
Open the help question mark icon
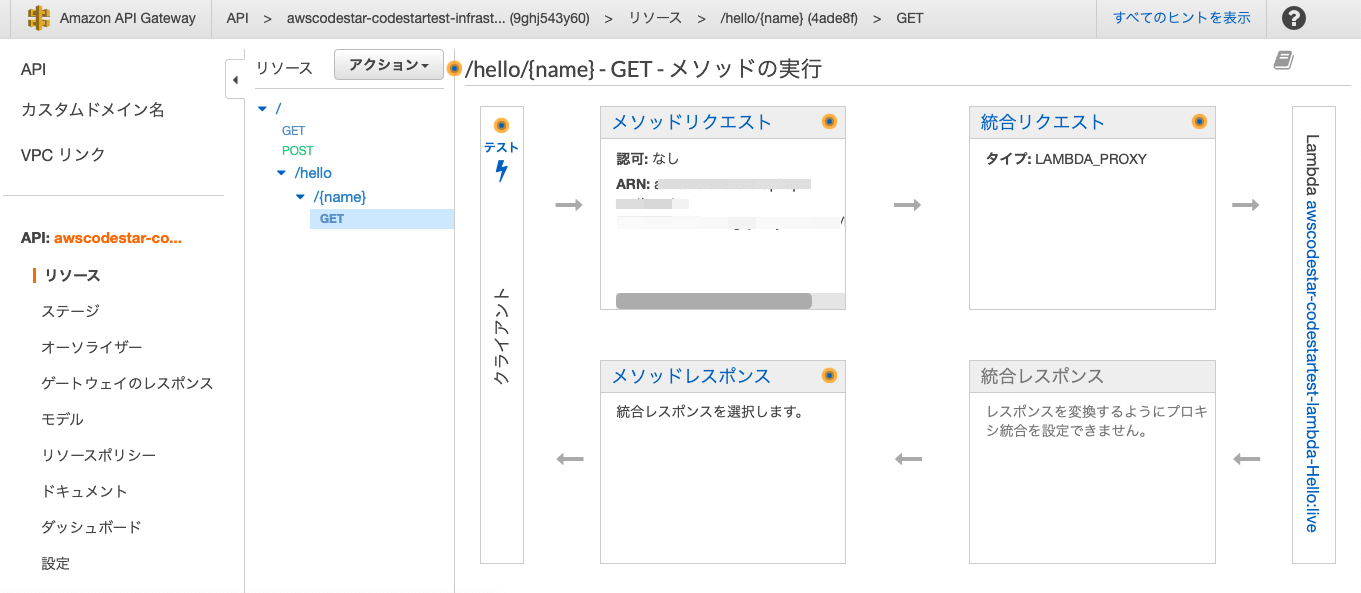pos(1294,18)
